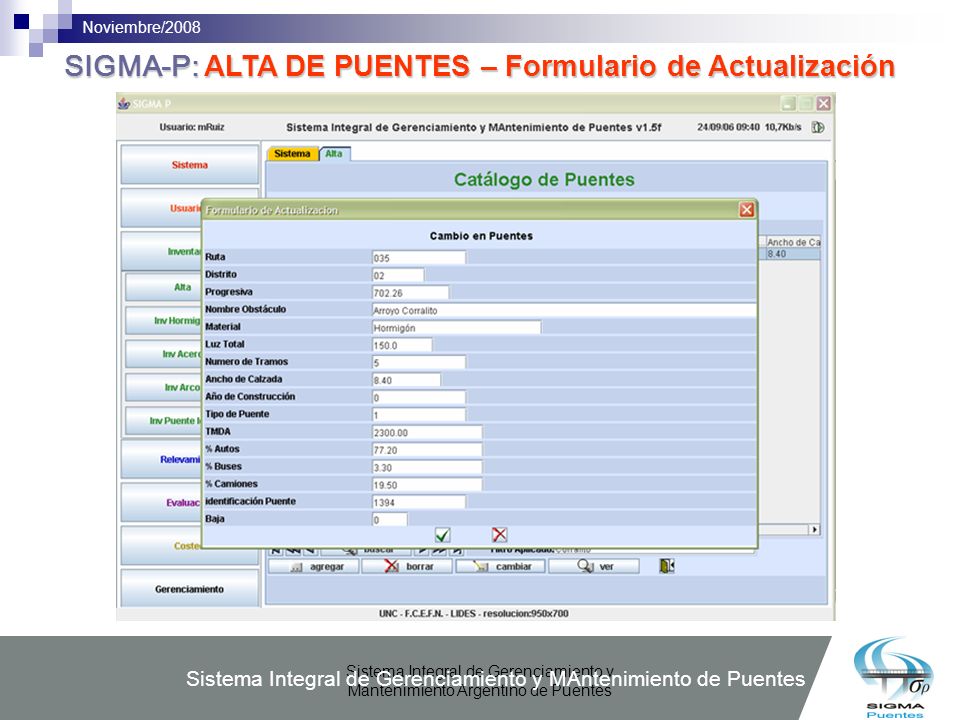This screenshot has height=720, width=960.
Task: Open the Sistema sidebar menu
Action: click(190, 165)
